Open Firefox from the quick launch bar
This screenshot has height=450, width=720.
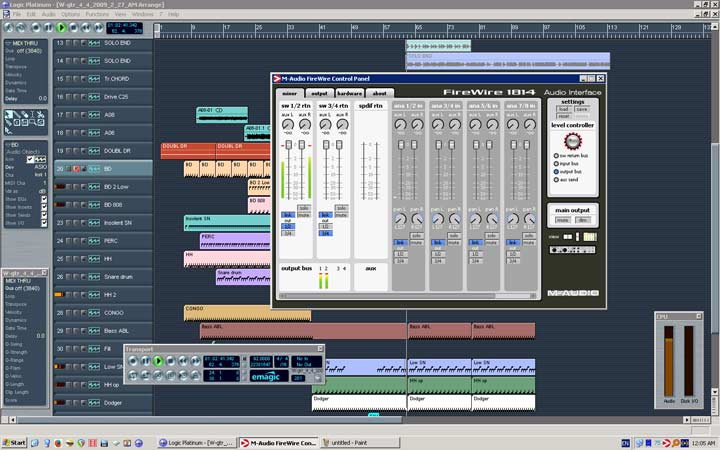(x=58, y=443)
